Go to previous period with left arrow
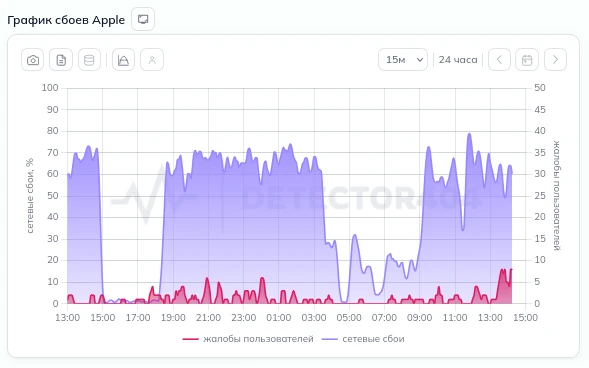Viewport: 589px width, 368px height. (x=499, y=60)
